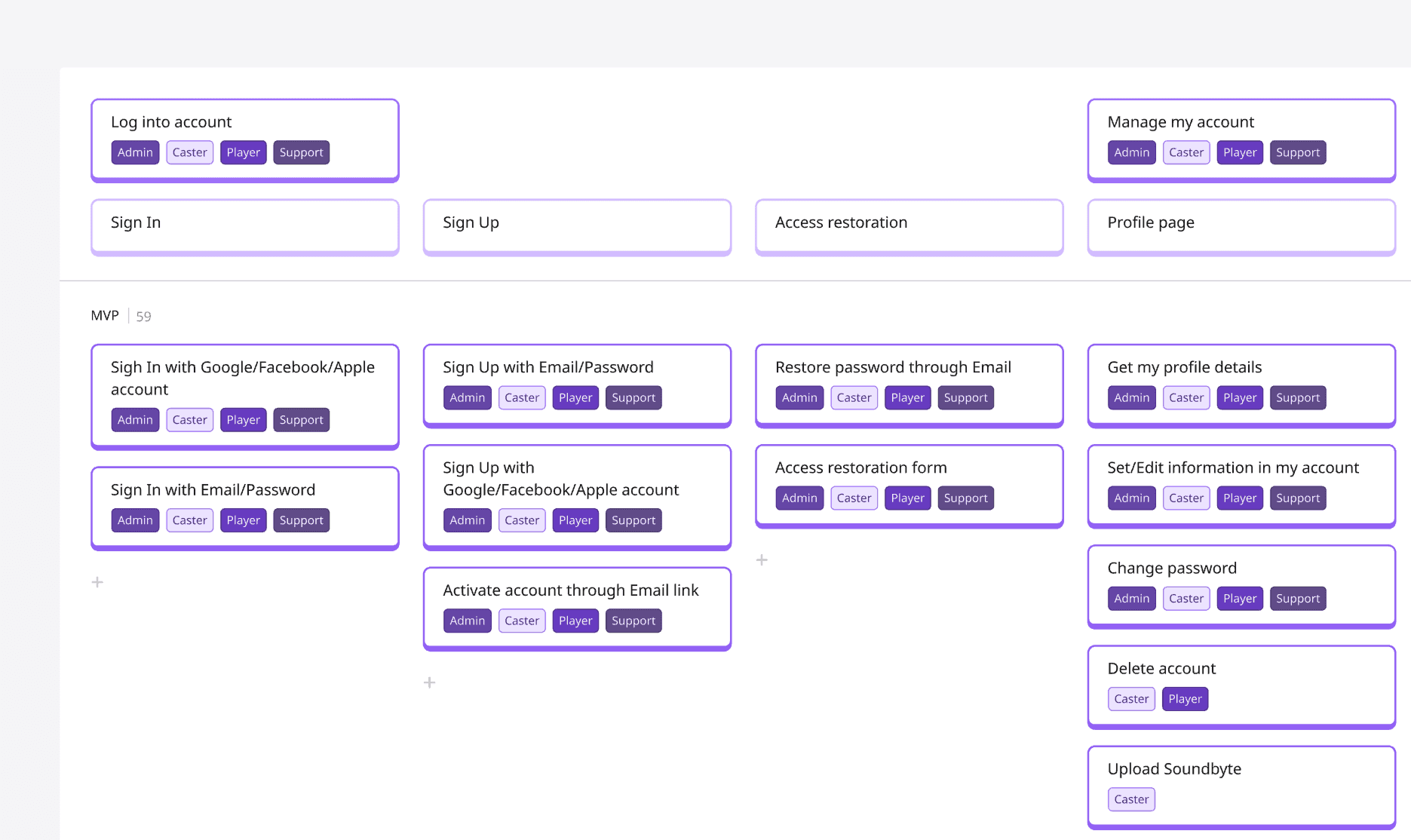Click Player tag on Restore password through Email
The height and width of the screenshot is (840, 1411).
point(907,397)
